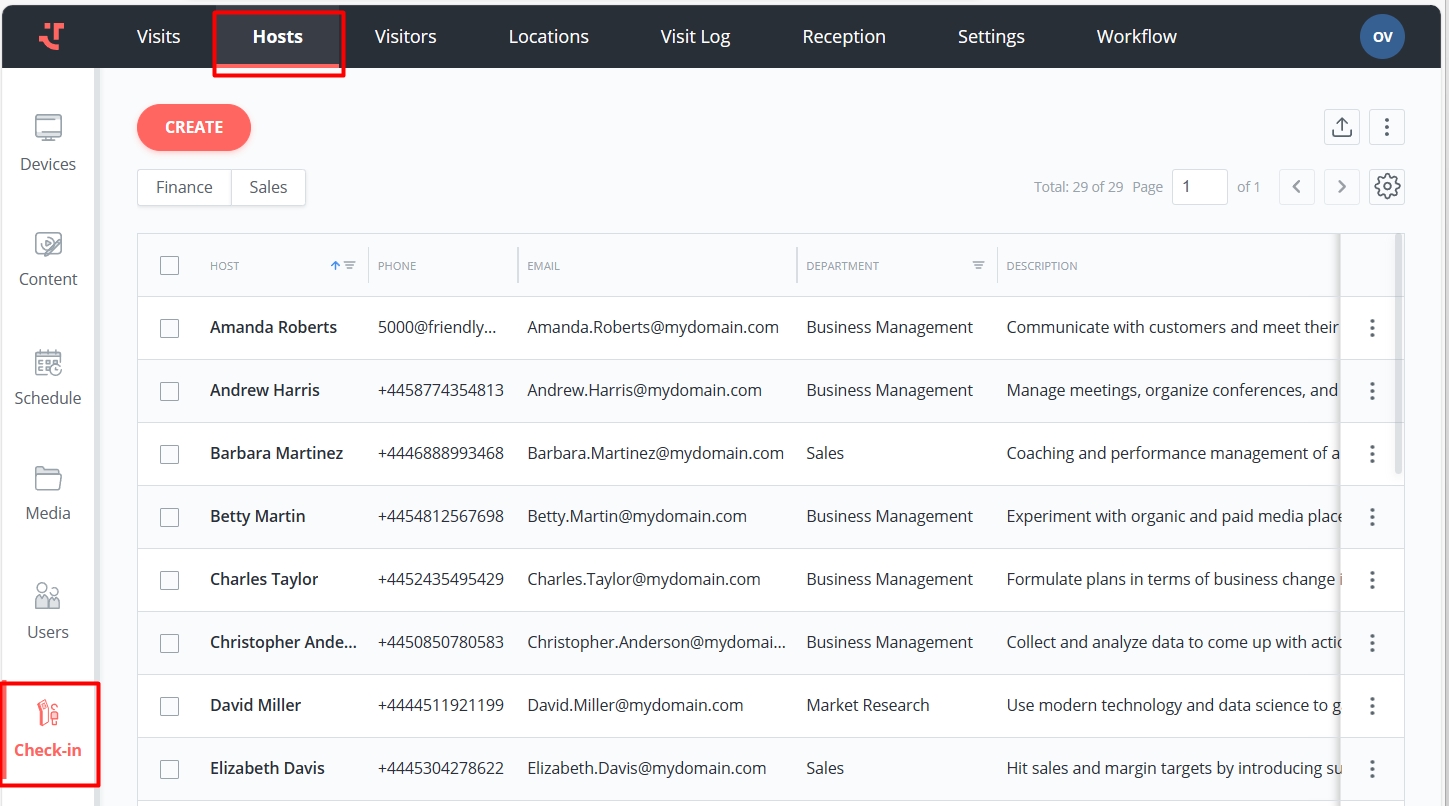Click the page number input field

1198,187
